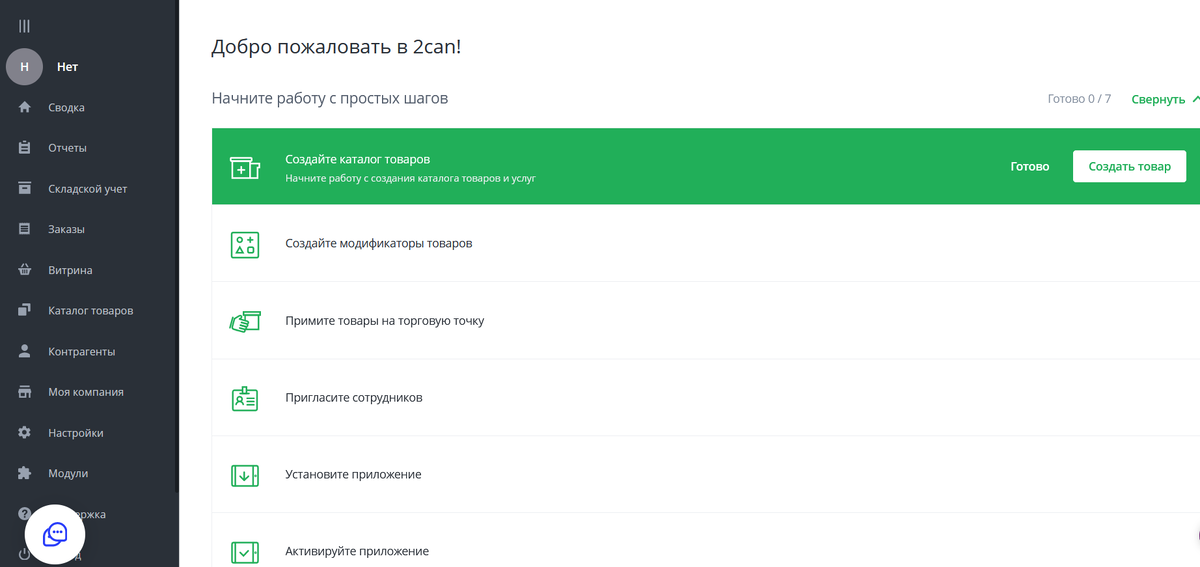Select step Установите приложение
1200x567 pixels.
(706, 475)
